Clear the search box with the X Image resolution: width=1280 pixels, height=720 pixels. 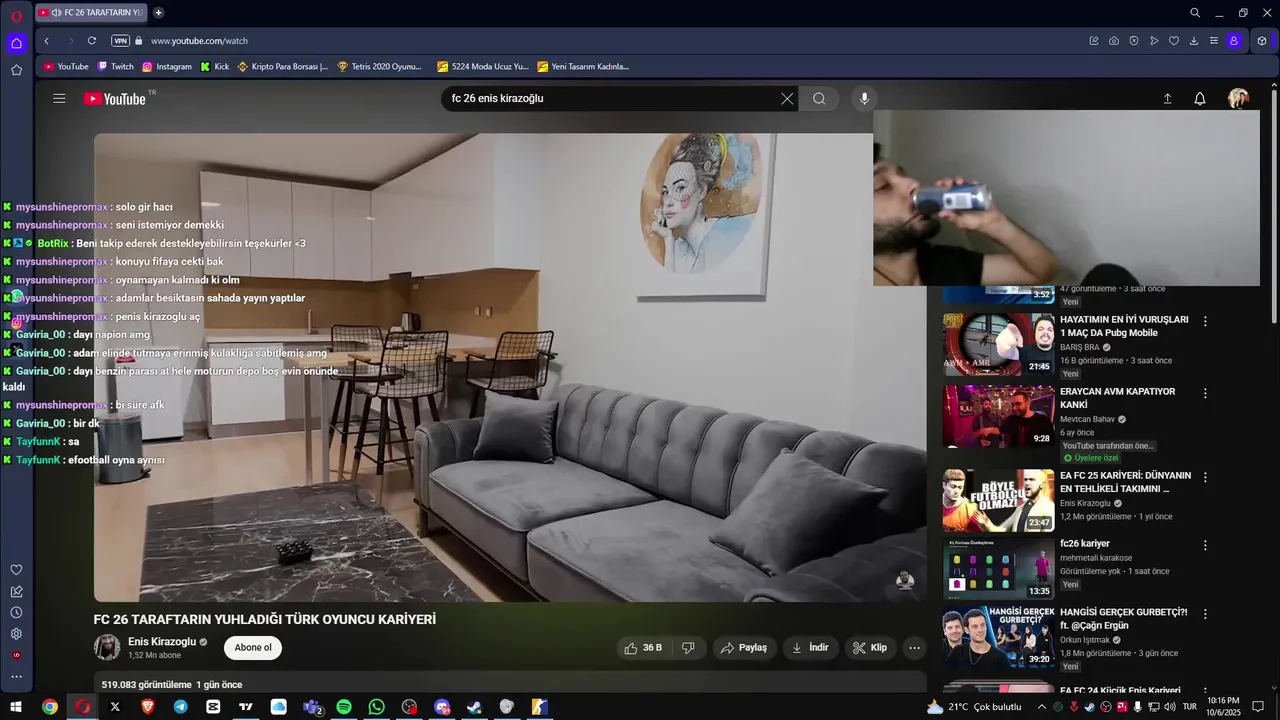787,98
